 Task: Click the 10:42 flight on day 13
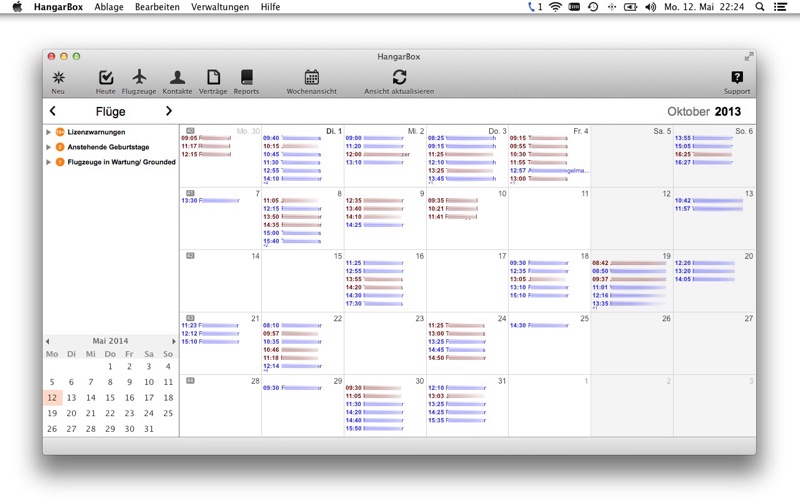tap(709, 201)
